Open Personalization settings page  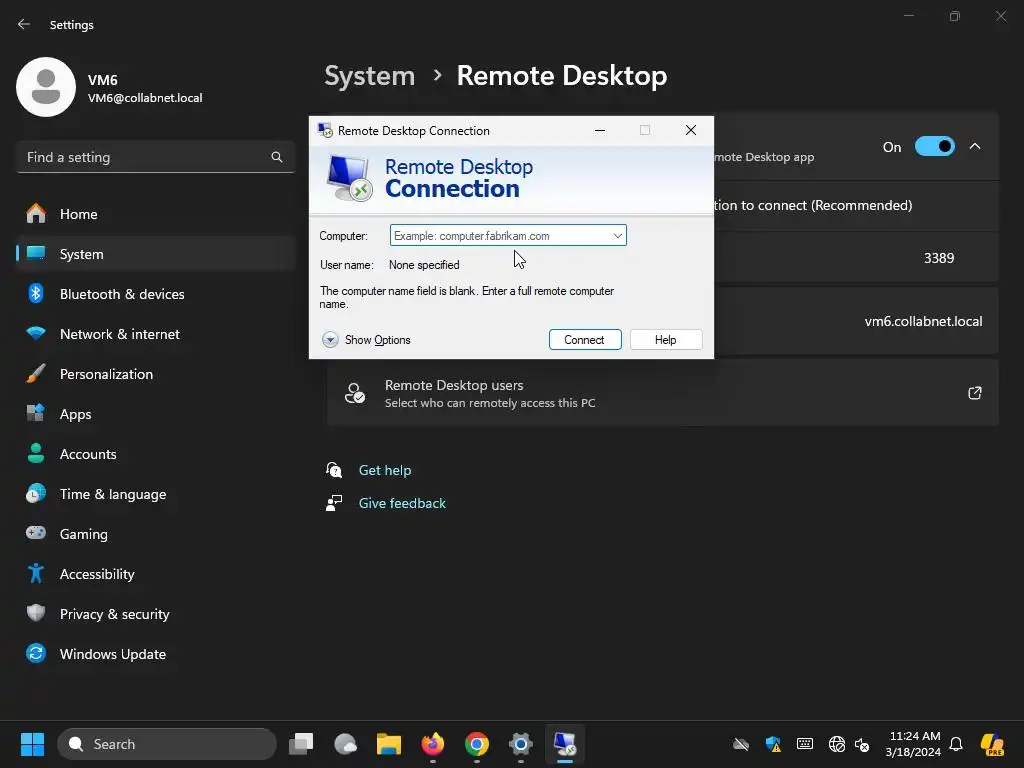[155, 374]
